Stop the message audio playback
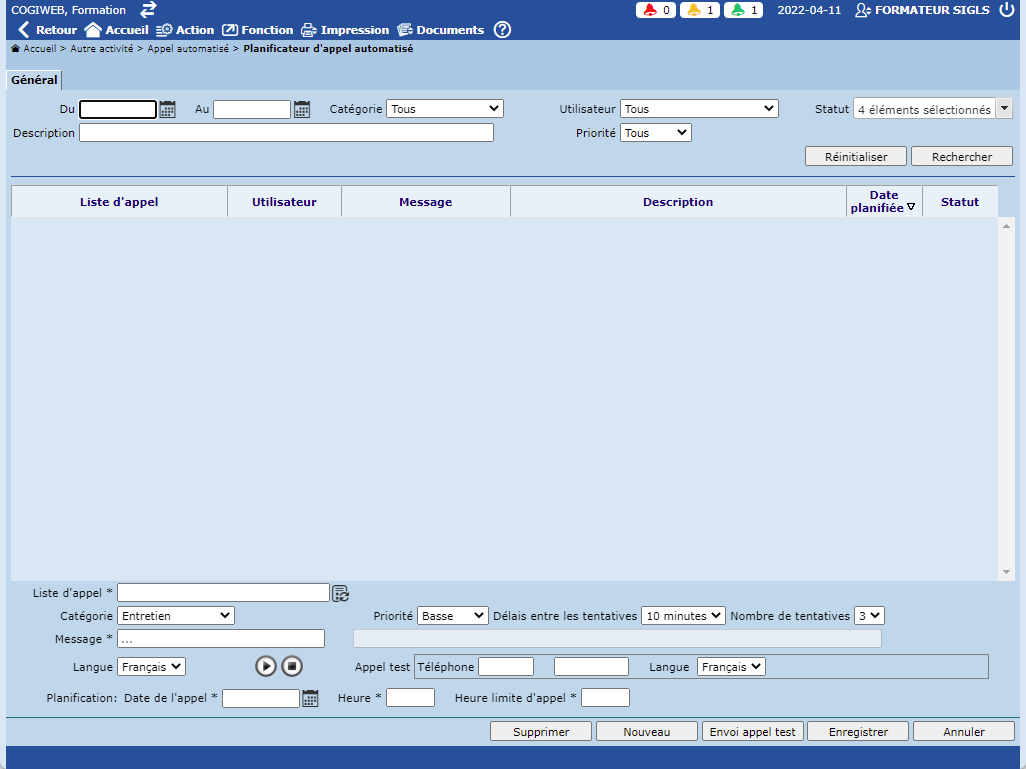This screenshot has height=769, width=1026. tap(291, 666)
